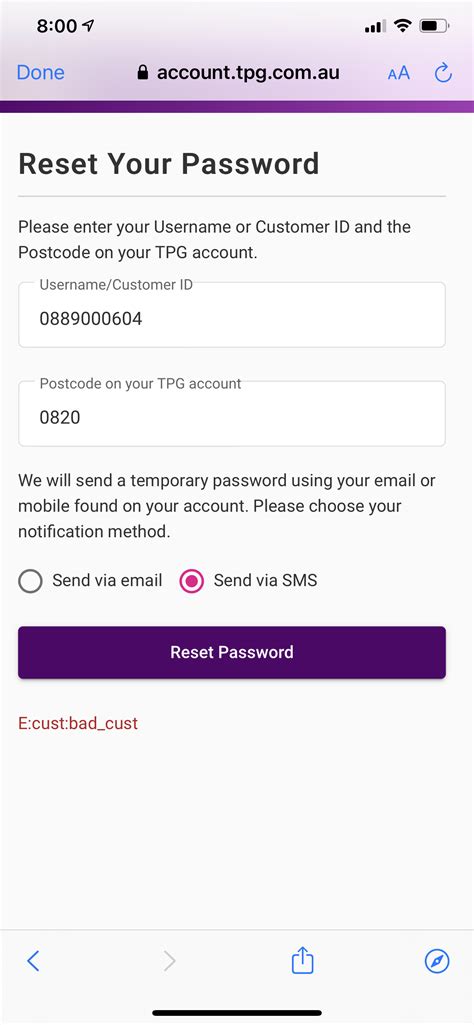Focus the Postcode on your TPG account field
The height and width of the screenshot is (1025, 474).
pos(232,414)
